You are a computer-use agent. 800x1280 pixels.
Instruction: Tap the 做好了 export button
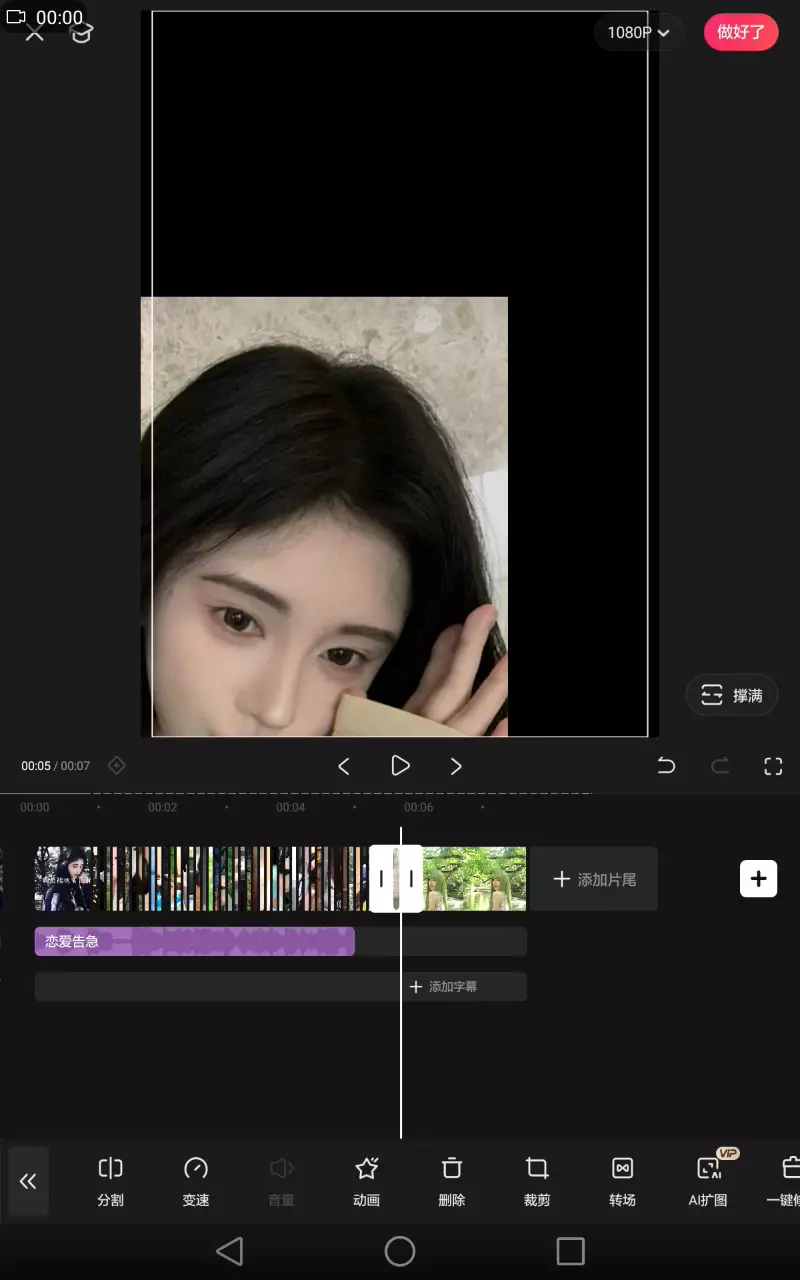741,32
